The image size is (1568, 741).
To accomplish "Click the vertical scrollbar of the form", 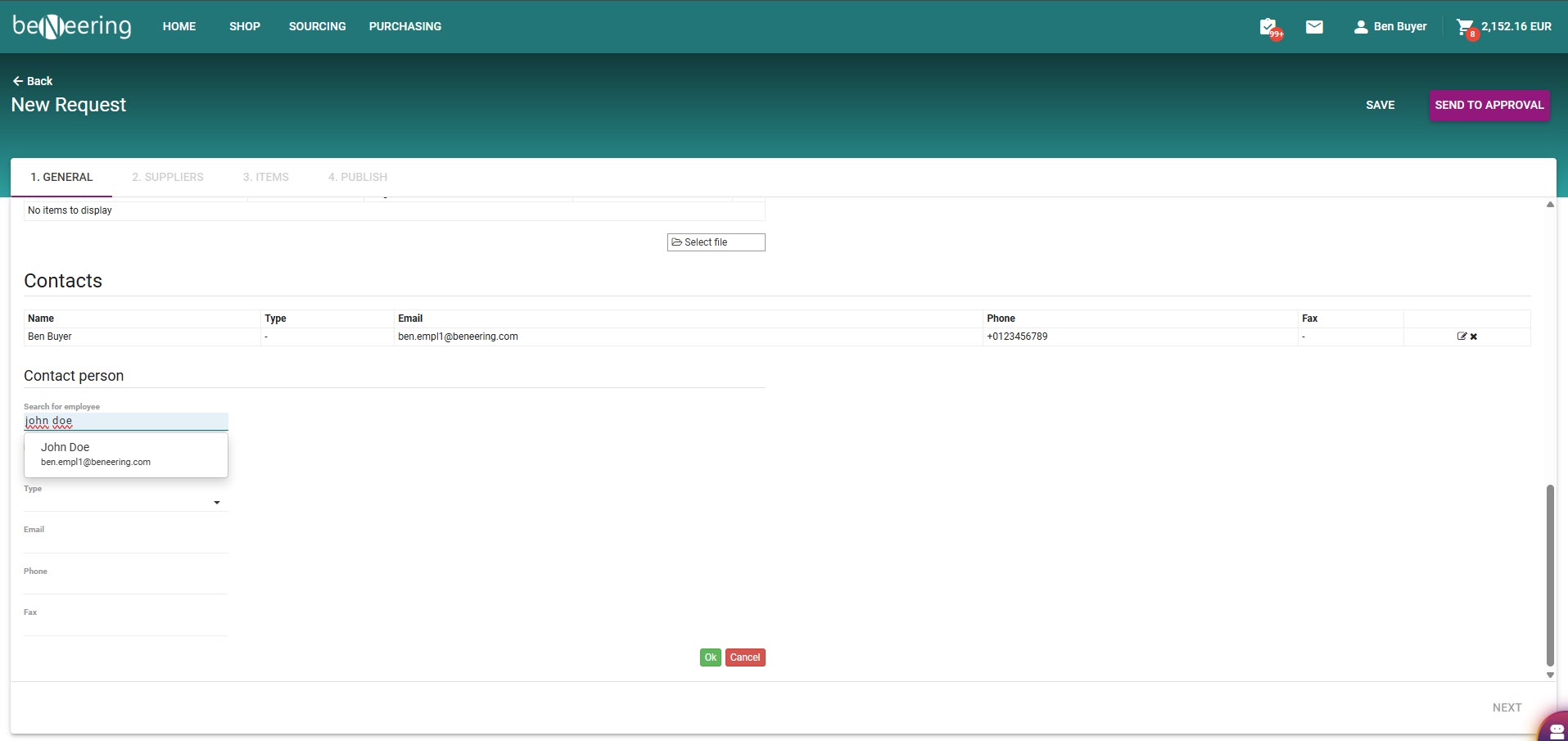I will [1549, 573].
